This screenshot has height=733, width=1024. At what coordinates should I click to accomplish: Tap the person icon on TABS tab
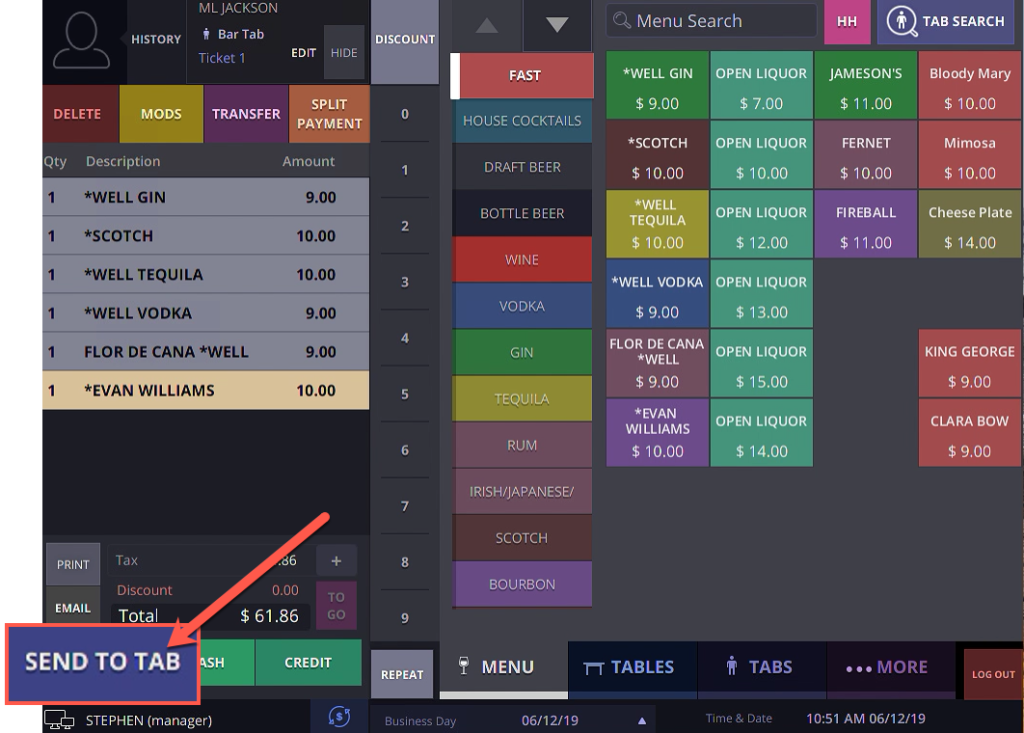pyautogui.click(x=731, y=666)
